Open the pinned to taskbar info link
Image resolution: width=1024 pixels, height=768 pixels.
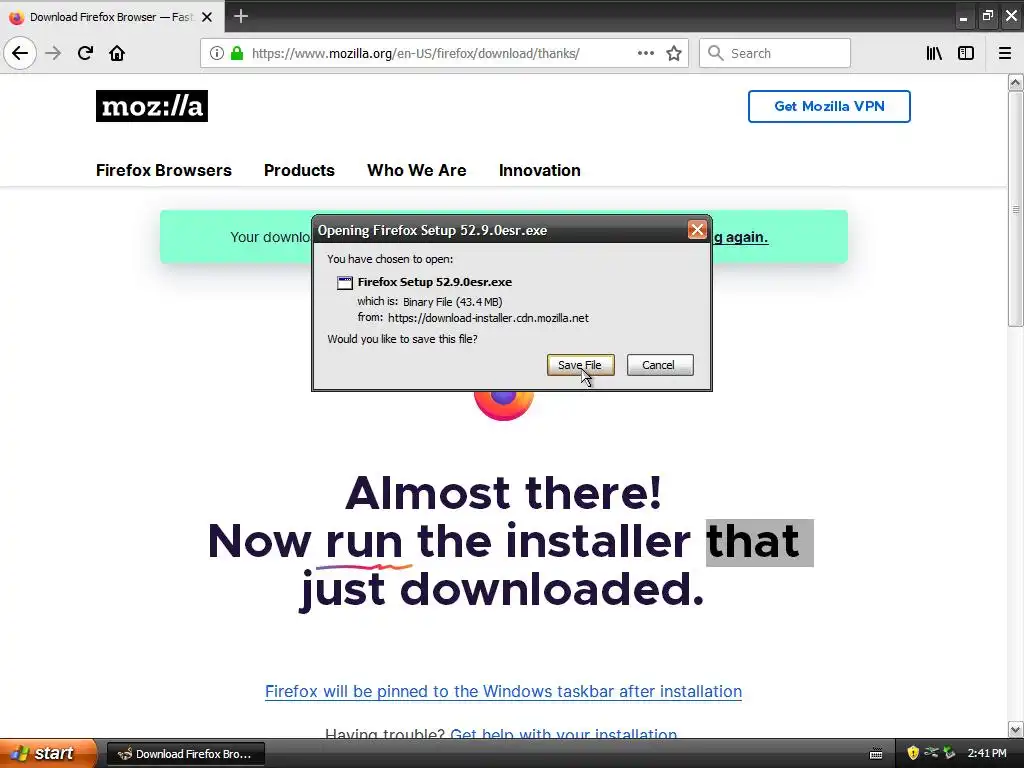click(x=504, y=692)
